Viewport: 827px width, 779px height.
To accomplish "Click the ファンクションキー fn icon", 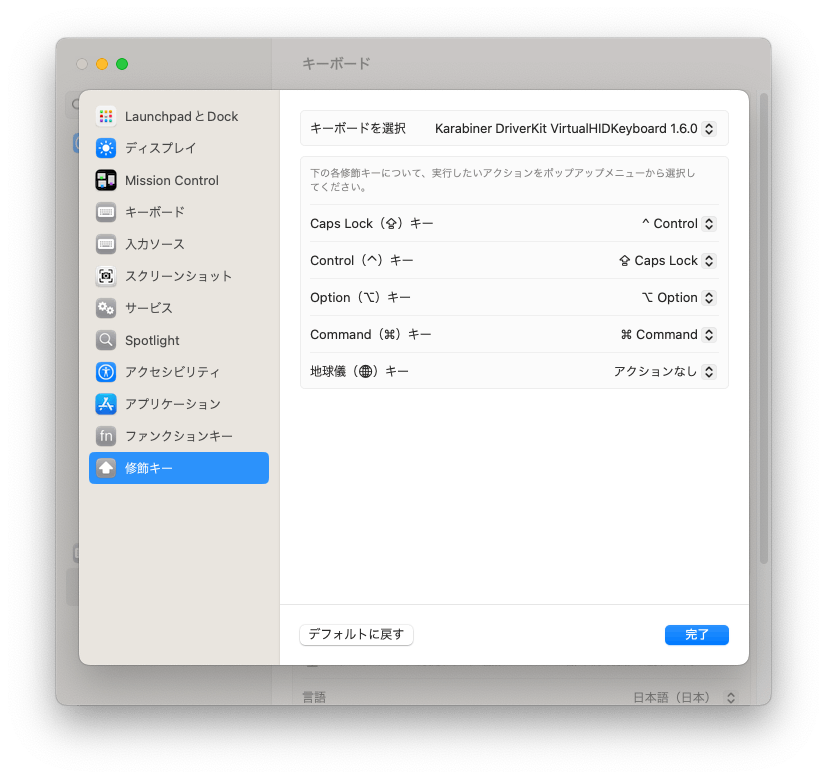I will tap(106, 436).
